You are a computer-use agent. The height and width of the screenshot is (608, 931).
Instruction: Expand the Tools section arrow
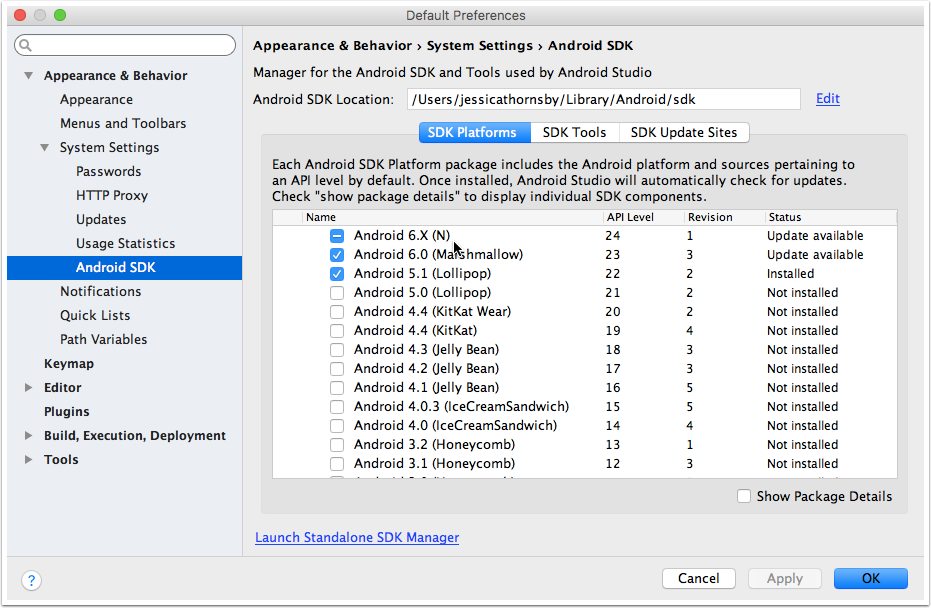point(28,460)
